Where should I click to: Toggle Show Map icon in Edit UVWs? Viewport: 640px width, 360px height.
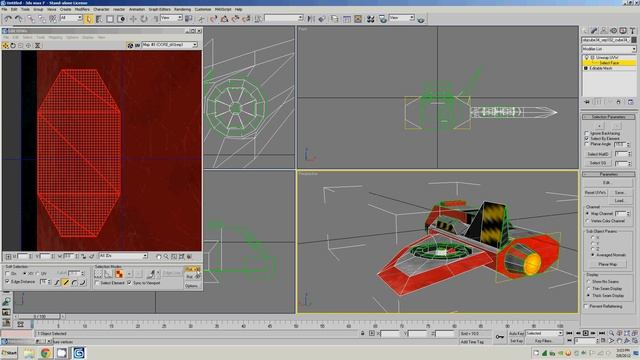click(x=130, y=45)
